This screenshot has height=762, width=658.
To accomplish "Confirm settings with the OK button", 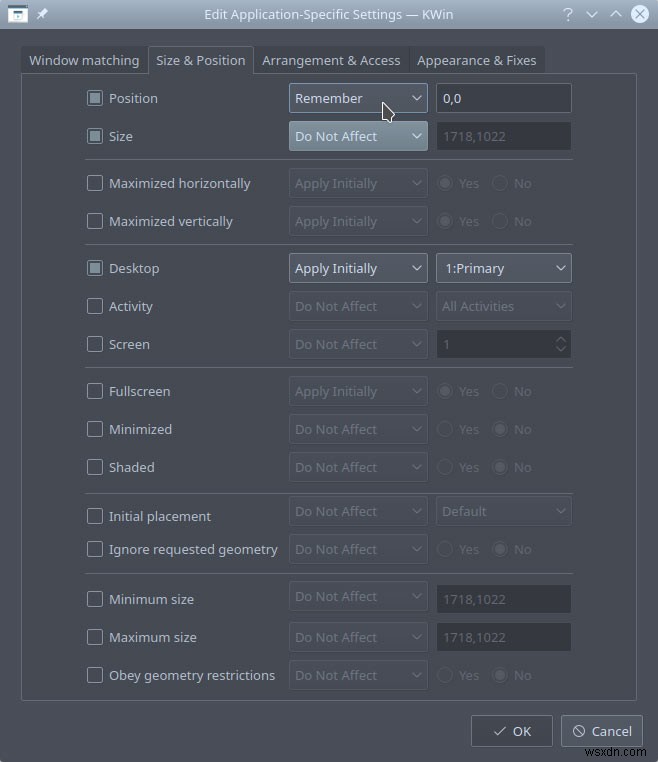I will (511, 731).
